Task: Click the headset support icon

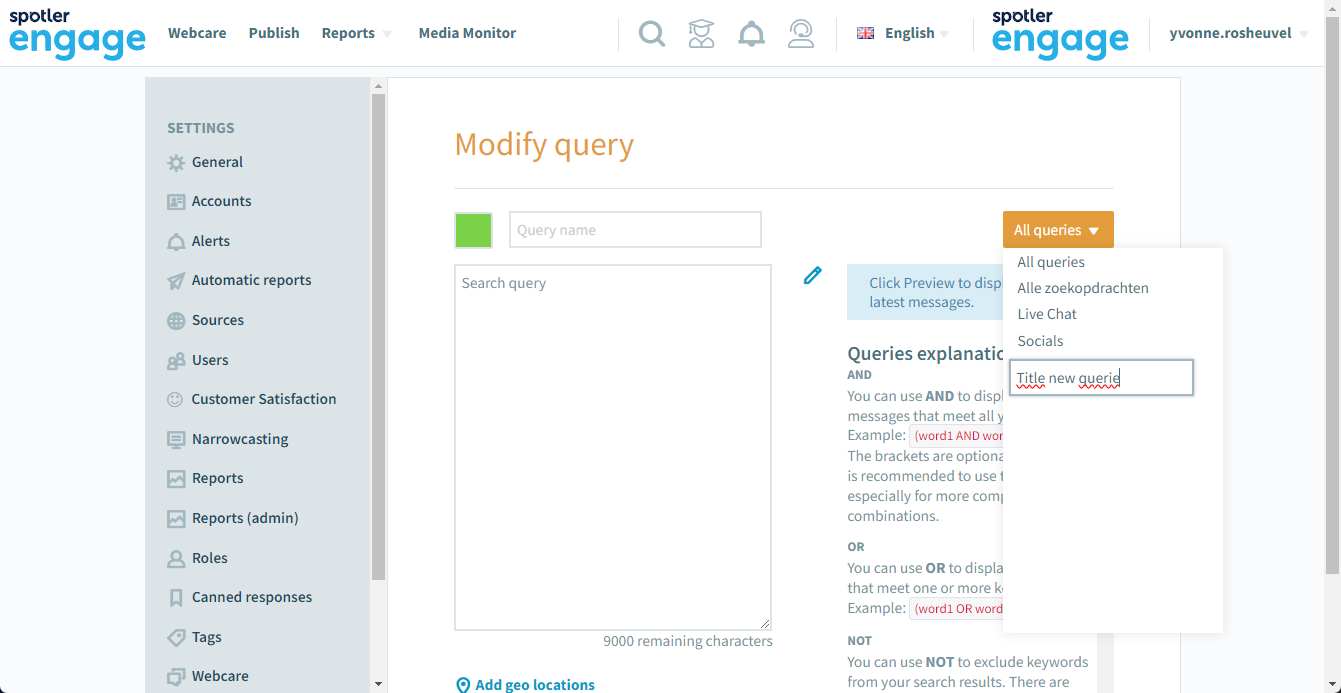Action: point(801,34)
